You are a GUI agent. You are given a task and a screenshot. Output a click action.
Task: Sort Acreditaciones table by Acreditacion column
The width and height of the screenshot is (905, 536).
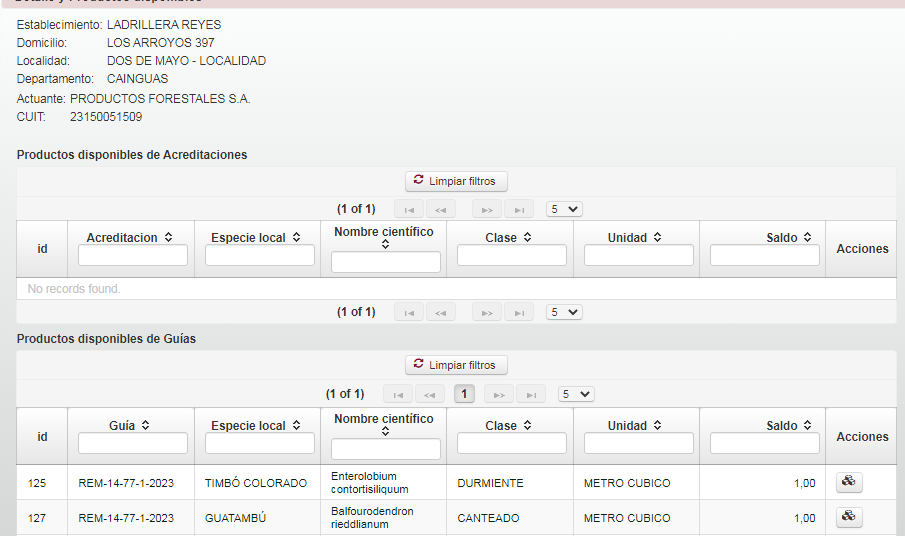[x=169, y=237]
